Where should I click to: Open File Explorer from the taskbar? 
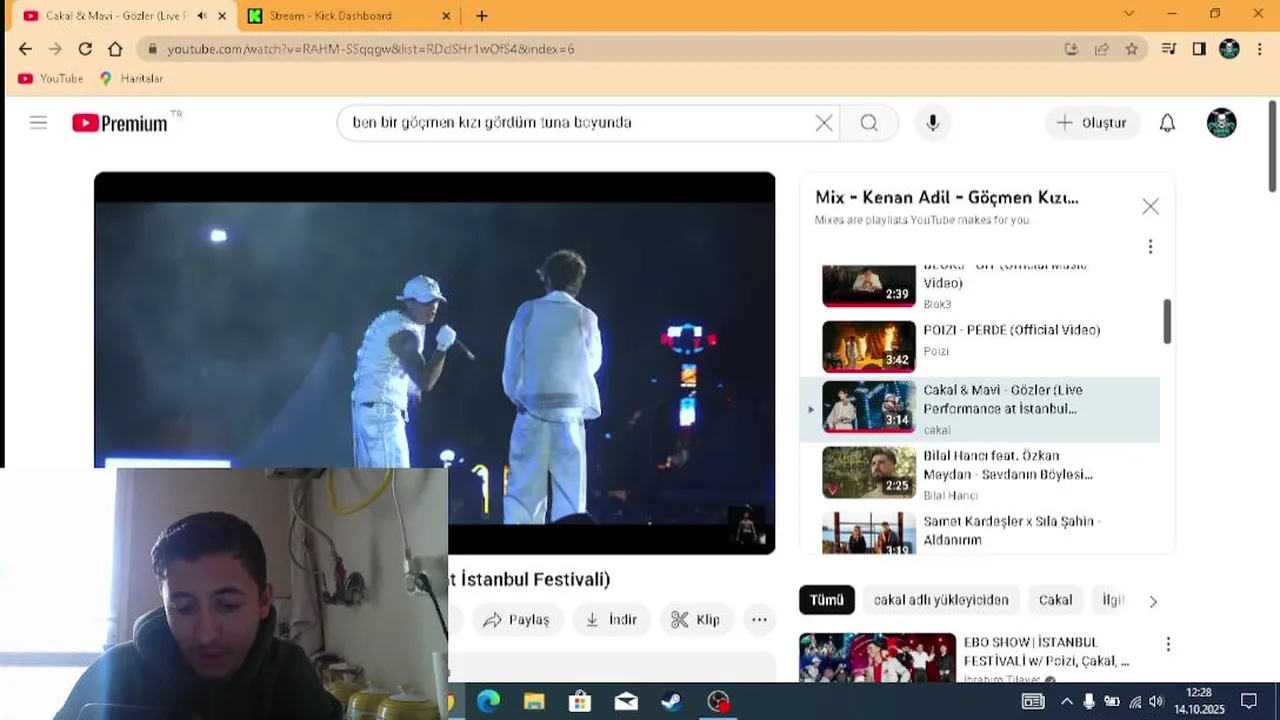[534, 701]
